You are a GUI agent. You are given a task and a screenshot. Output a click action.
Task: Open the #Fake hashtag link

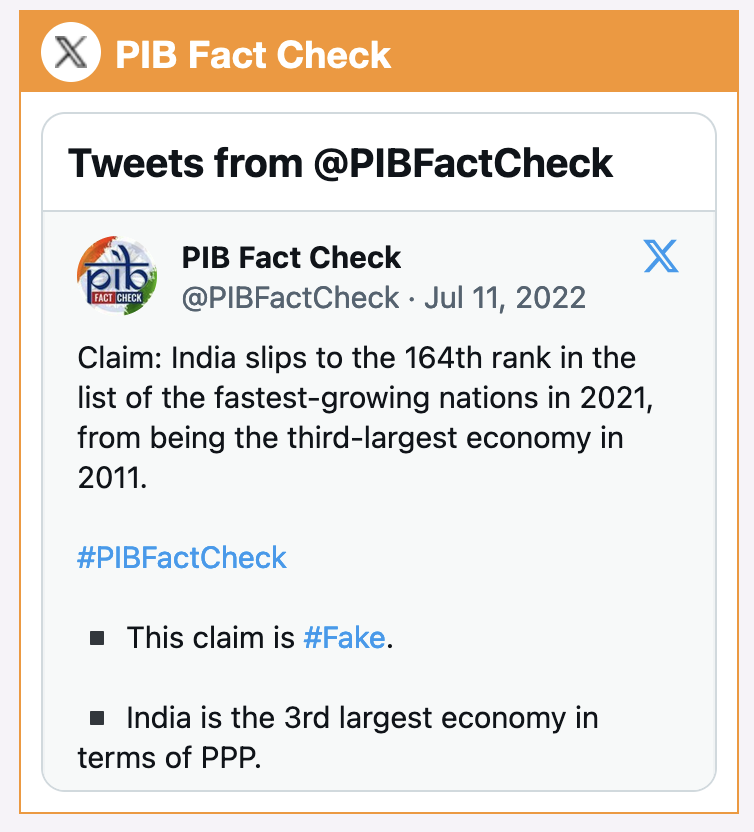345,636
